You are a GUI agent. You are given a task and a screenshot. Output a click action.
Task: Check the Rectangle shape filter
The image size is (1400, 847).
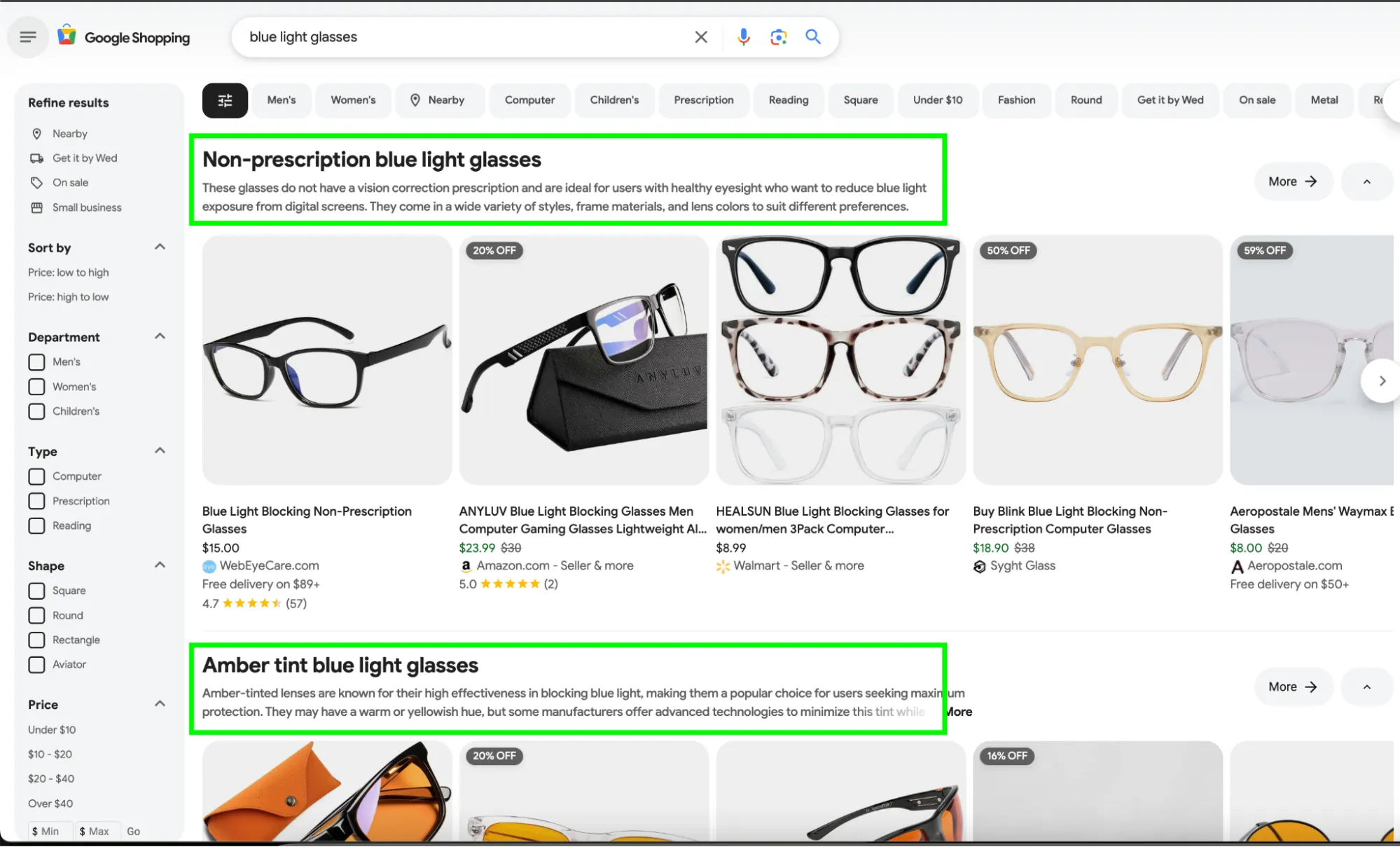tap(36, 640)
